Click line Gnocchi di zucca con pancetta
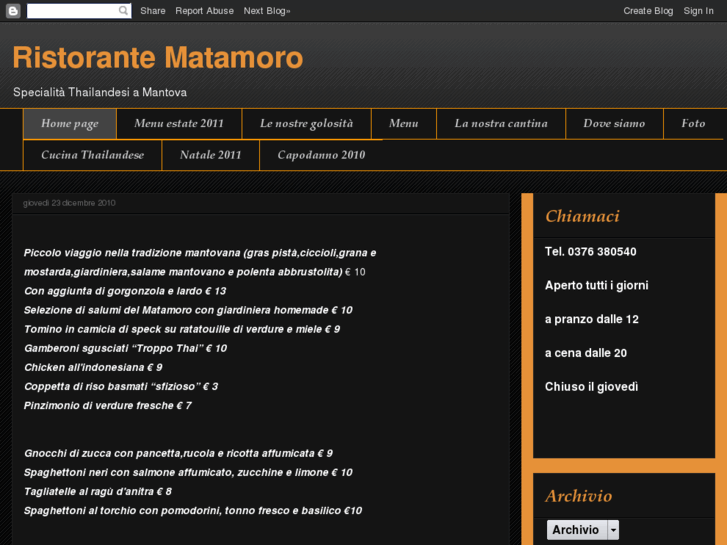The width and height of the screenshot is (727, 545). (x=178, y=453)
